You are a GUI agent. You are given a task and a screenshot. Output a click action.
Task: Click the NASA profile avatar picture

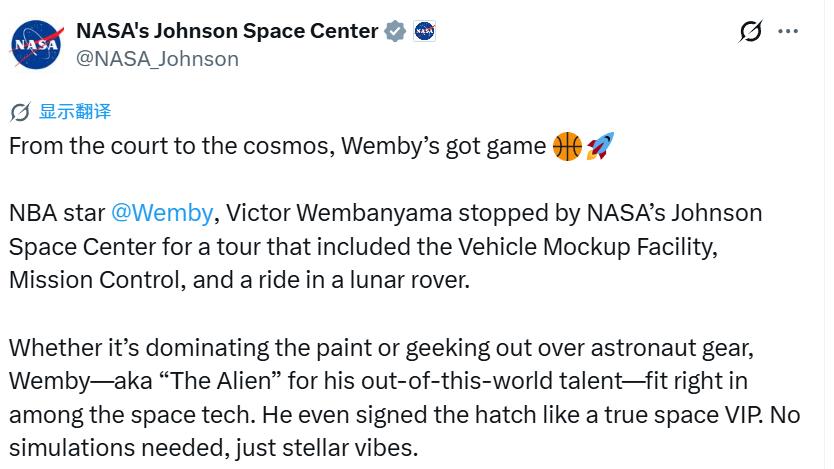click(x=38, y=45)
